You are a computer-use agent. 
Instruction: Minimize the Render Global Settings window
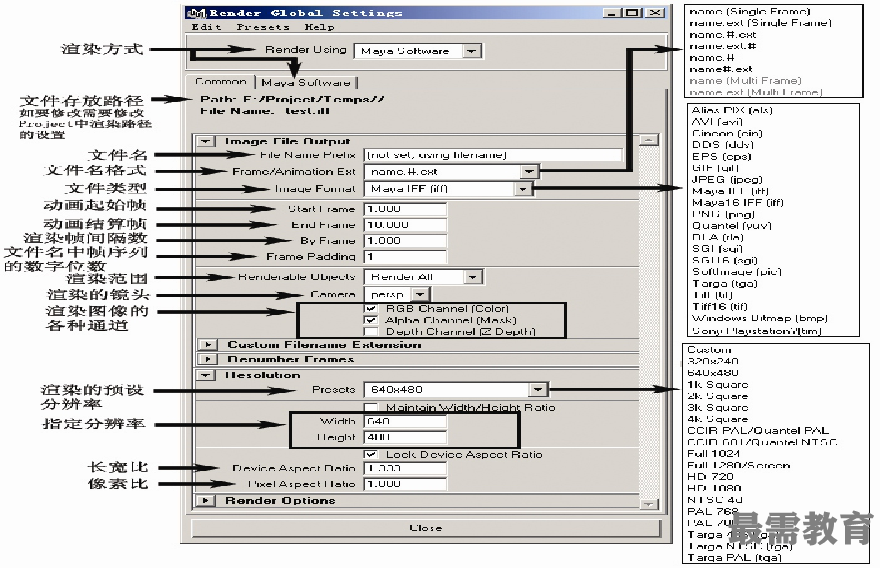pyautogui.click(x=612, y=12)
